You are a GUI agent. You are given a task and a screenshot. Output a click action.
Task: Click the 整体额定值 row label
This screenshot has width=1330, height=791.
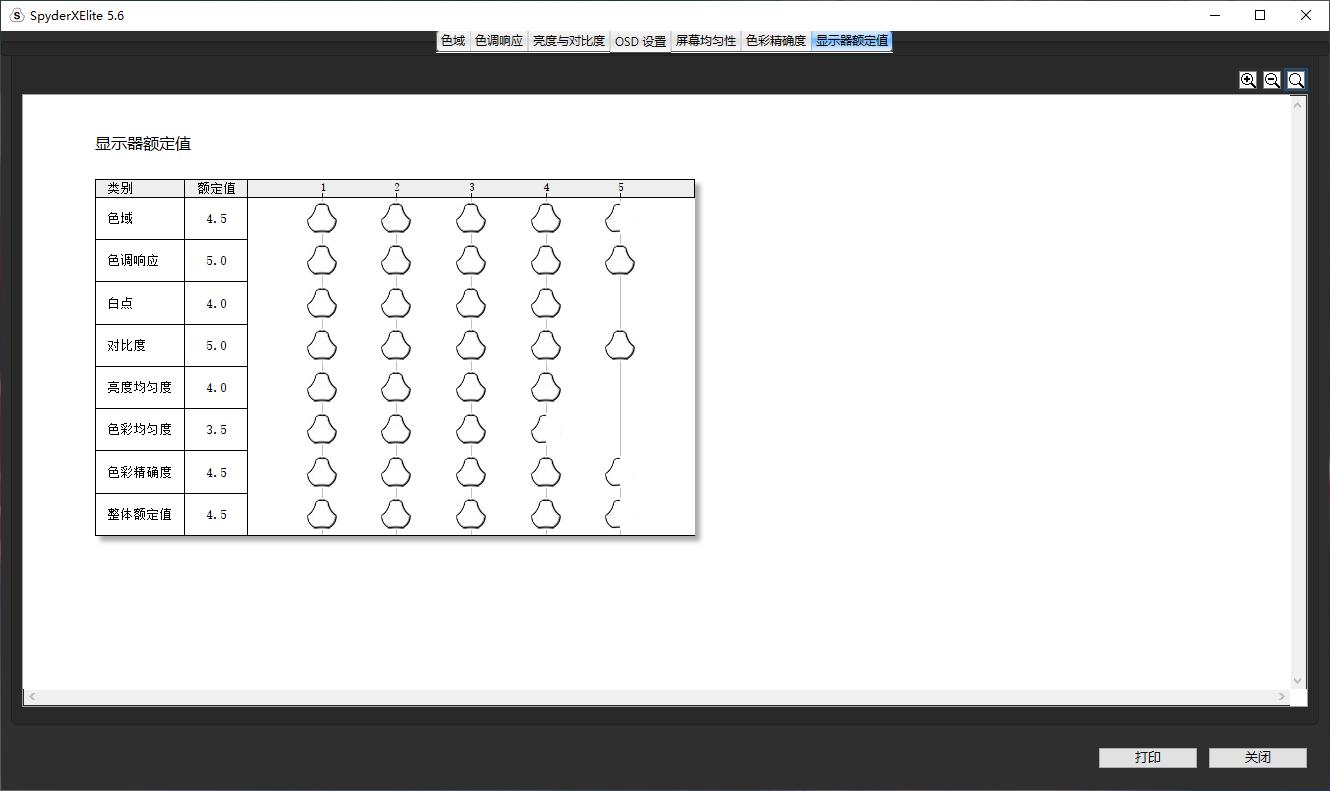pyautogui.click(x=140, y=514)
